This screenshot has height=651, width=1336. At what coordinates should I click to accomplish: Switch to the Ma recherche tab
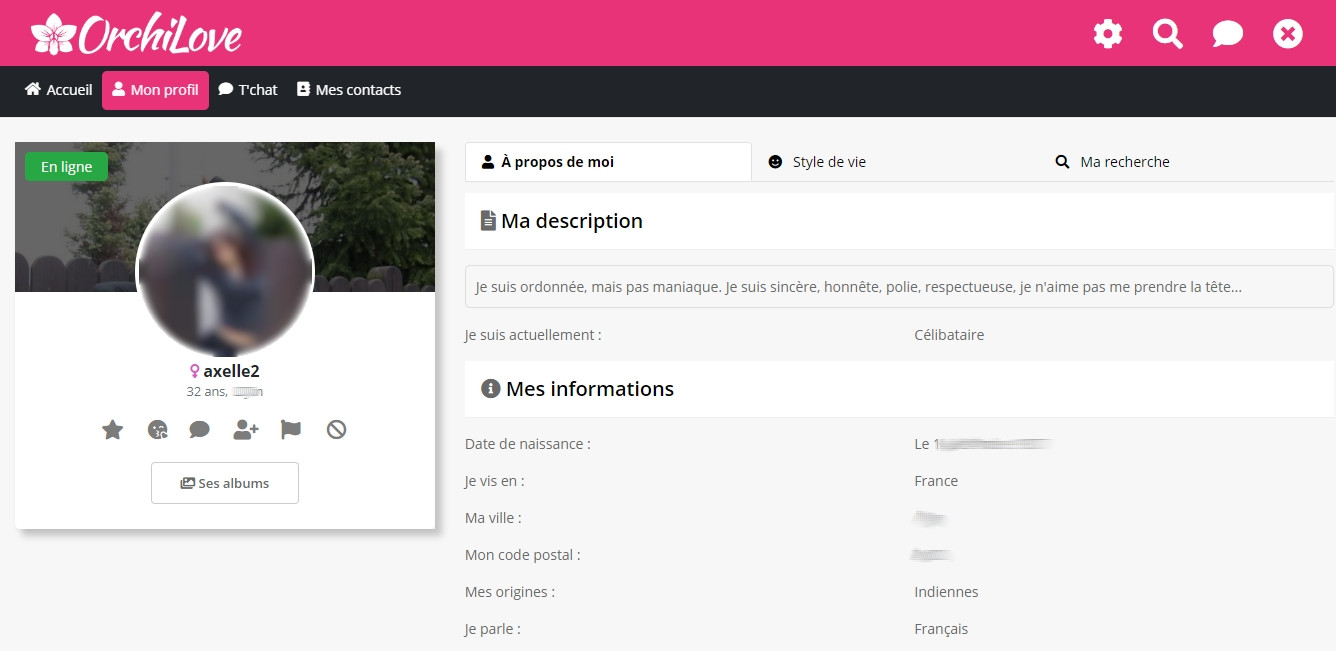tap(1112, 162)
